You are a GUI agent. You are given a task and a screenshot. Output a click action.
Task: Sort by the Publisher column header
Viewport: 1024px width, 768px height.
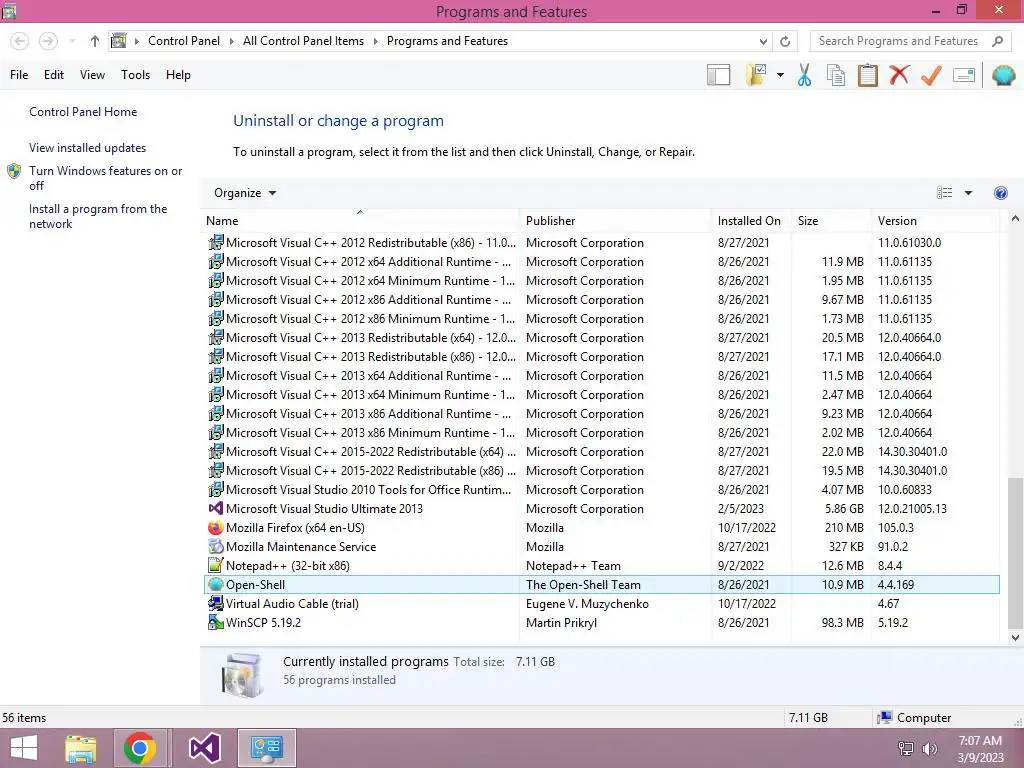[x=615, y=221]
